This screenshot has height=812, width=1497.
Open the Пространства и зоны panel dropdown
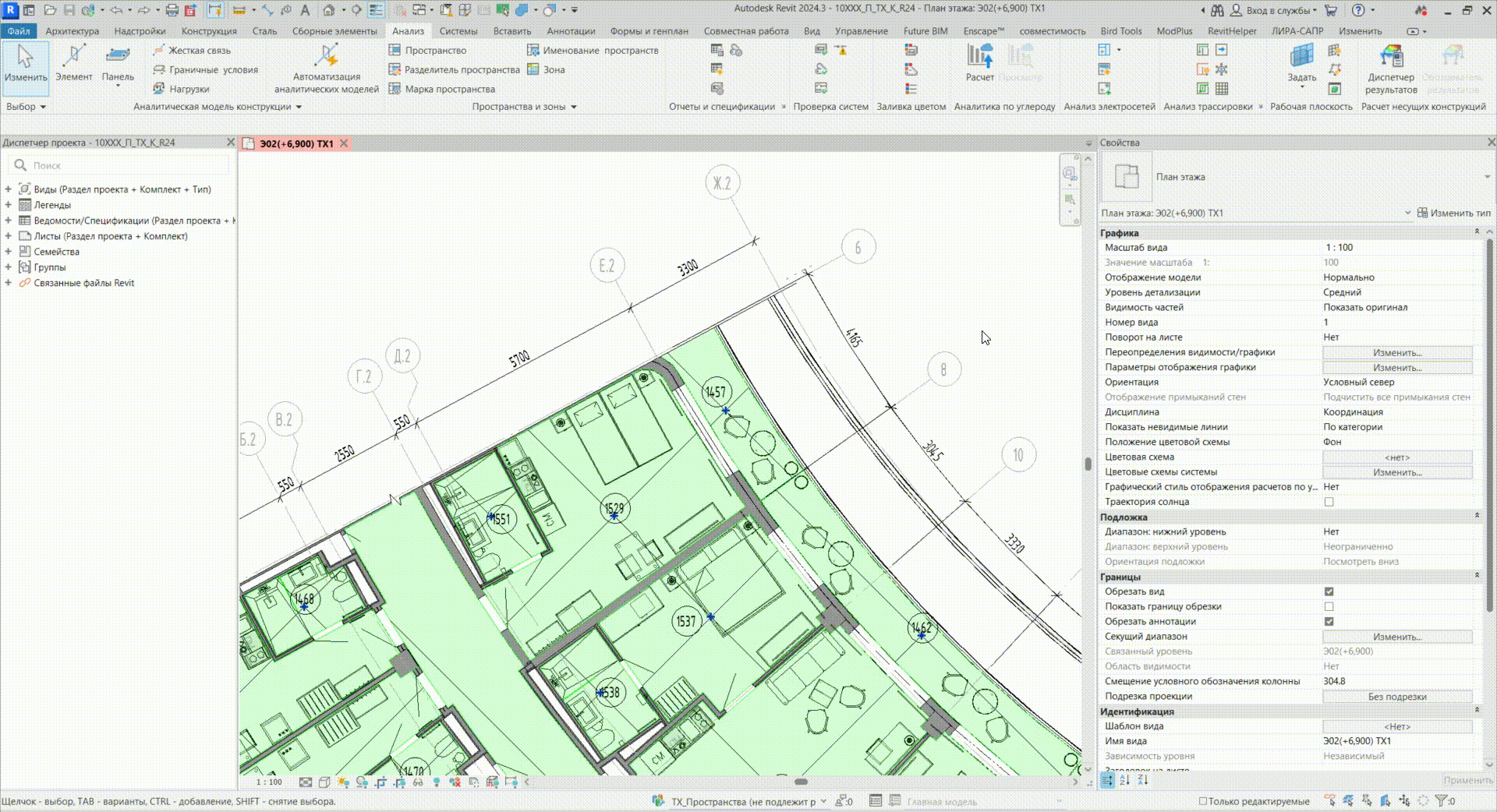point(573,107)
